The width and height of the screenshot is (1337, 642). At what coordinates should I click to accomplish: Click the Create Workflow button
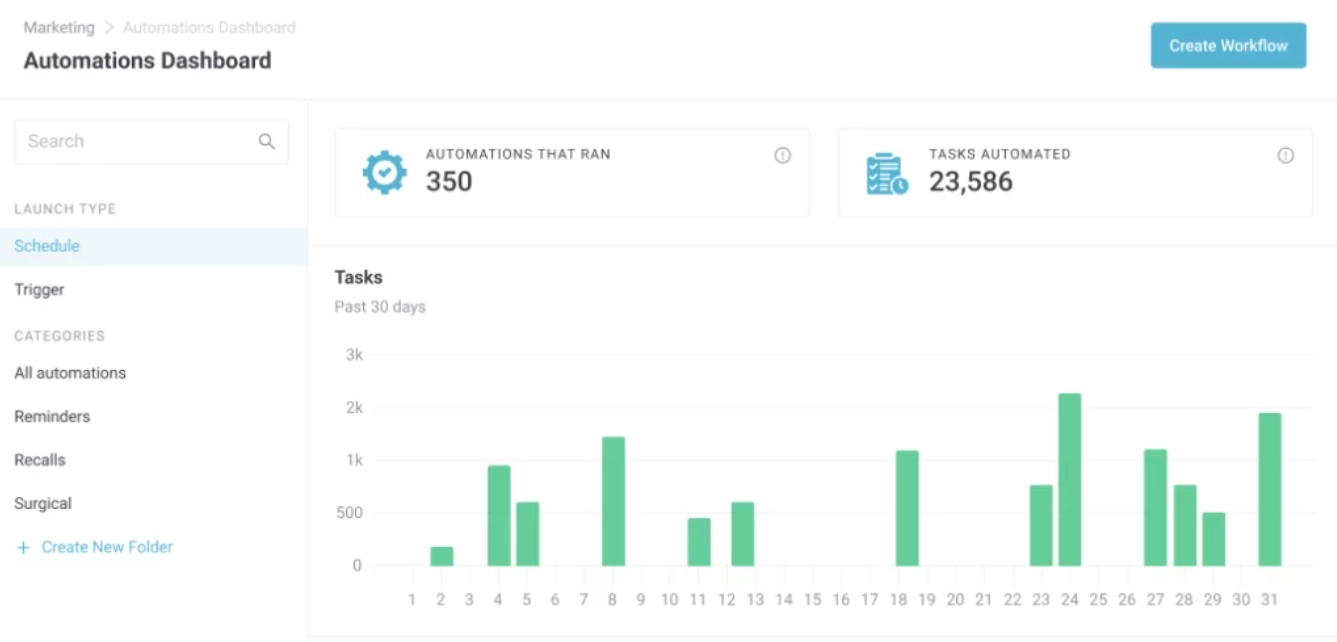pos(1228,45)
